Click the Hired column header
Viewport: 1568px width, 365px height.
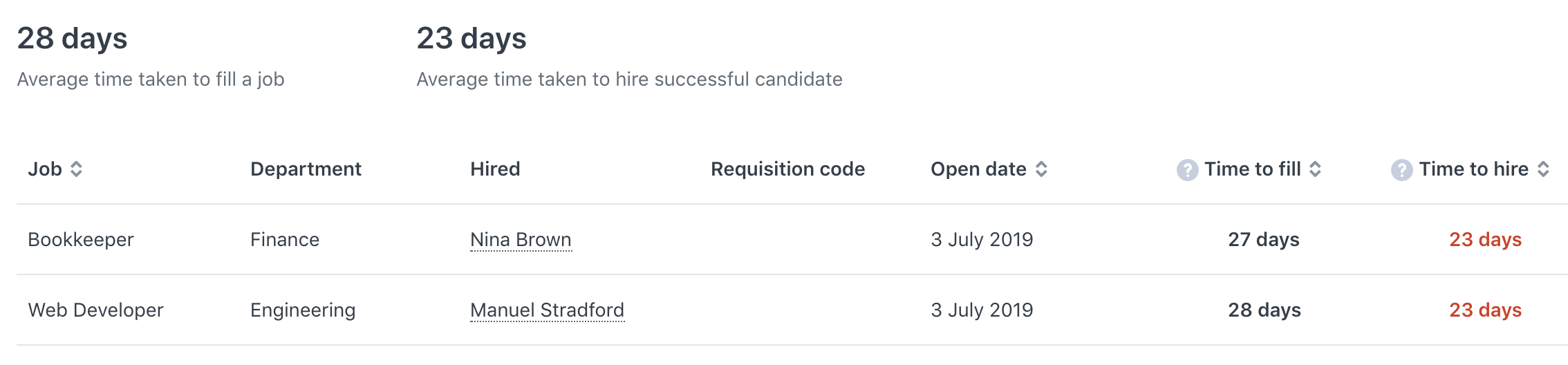click(x=495, y=169)
